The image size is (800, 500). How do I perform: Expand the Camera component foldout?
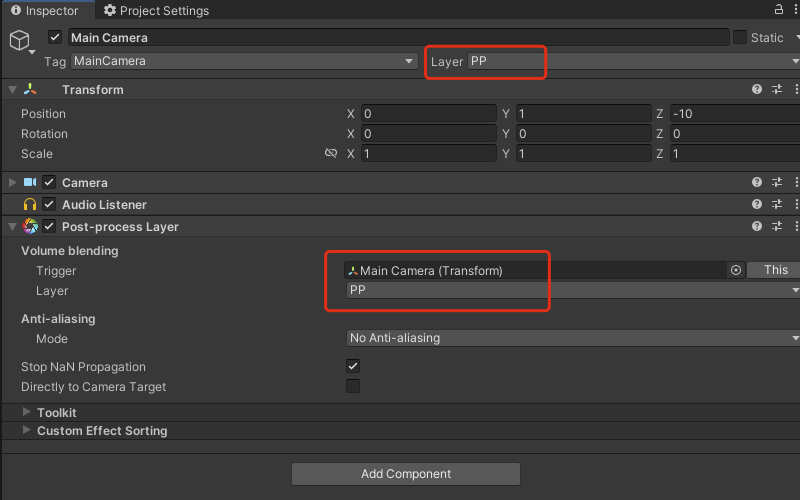(12, 182)
